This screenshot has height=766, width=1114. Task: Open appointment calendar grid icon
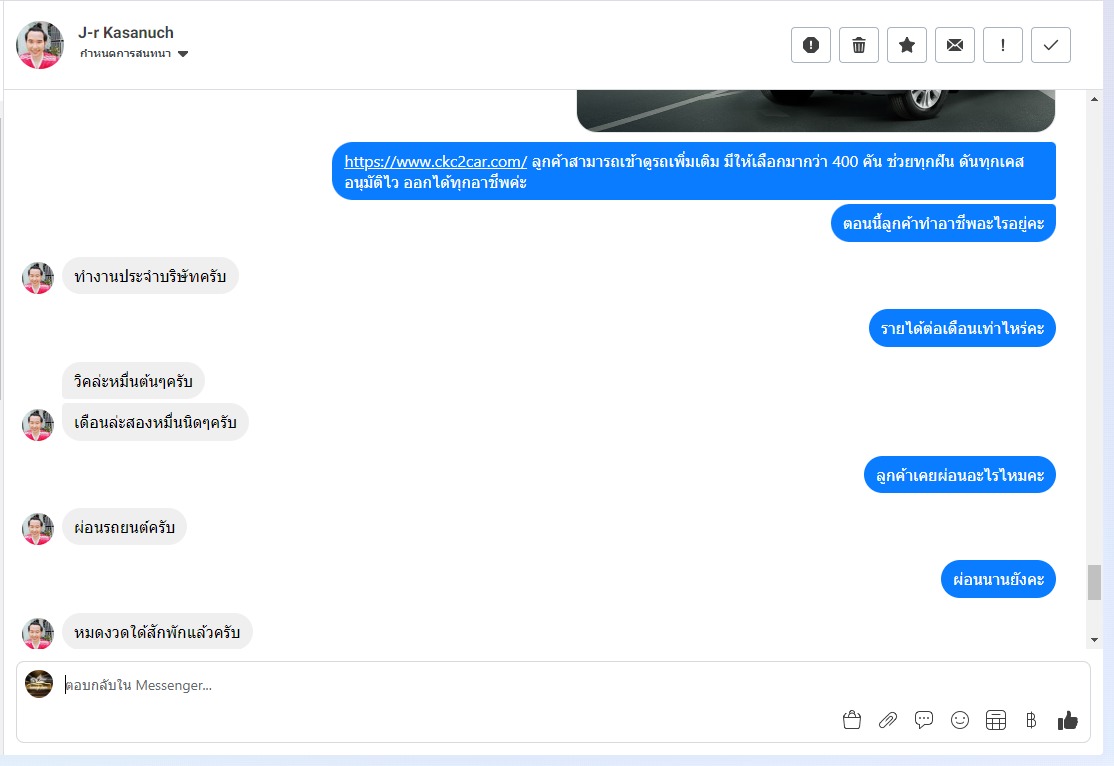point(996,721)
